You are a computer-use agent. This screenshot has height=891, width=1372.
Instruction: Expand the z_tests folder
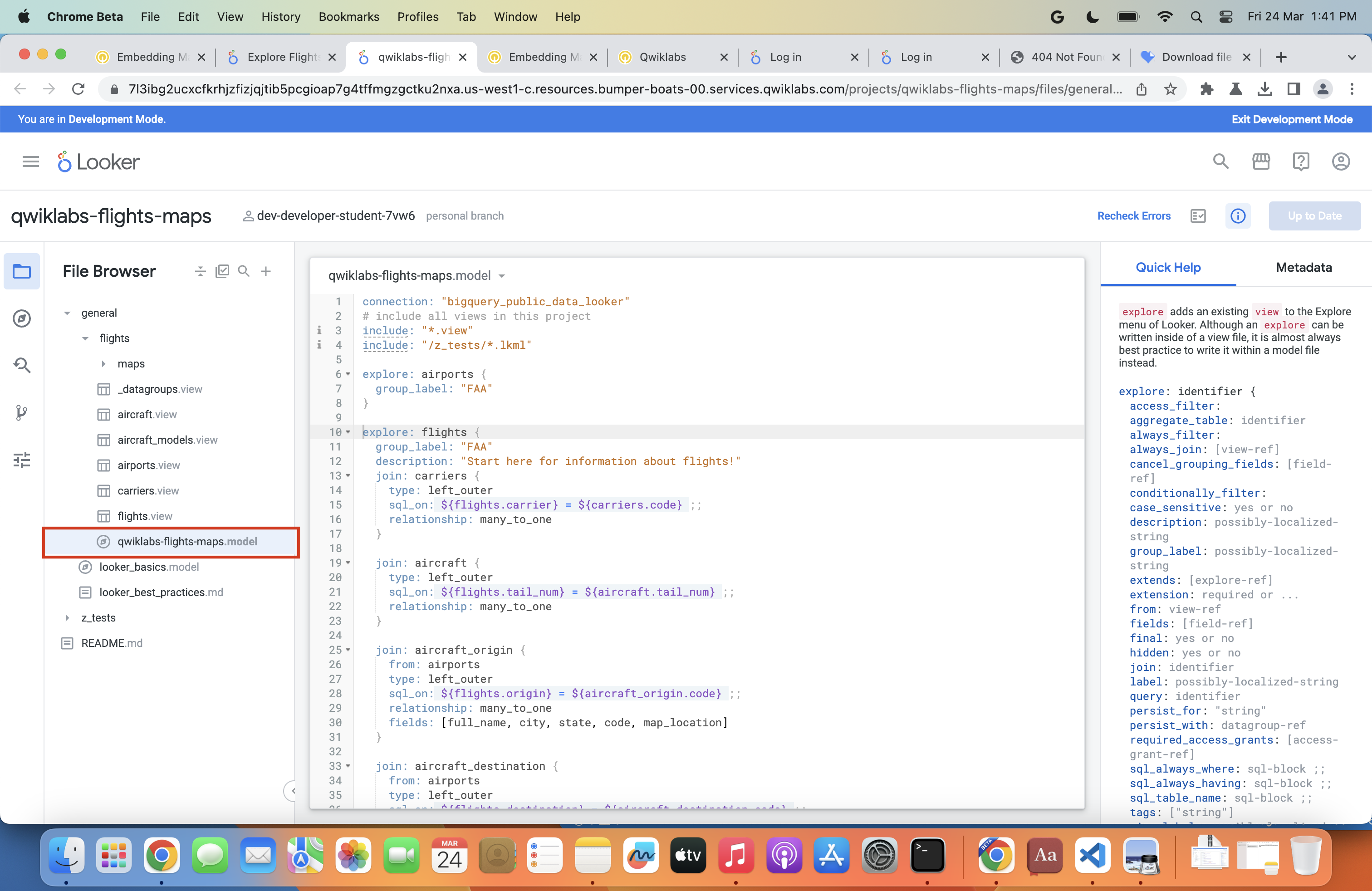click(68, 618)
